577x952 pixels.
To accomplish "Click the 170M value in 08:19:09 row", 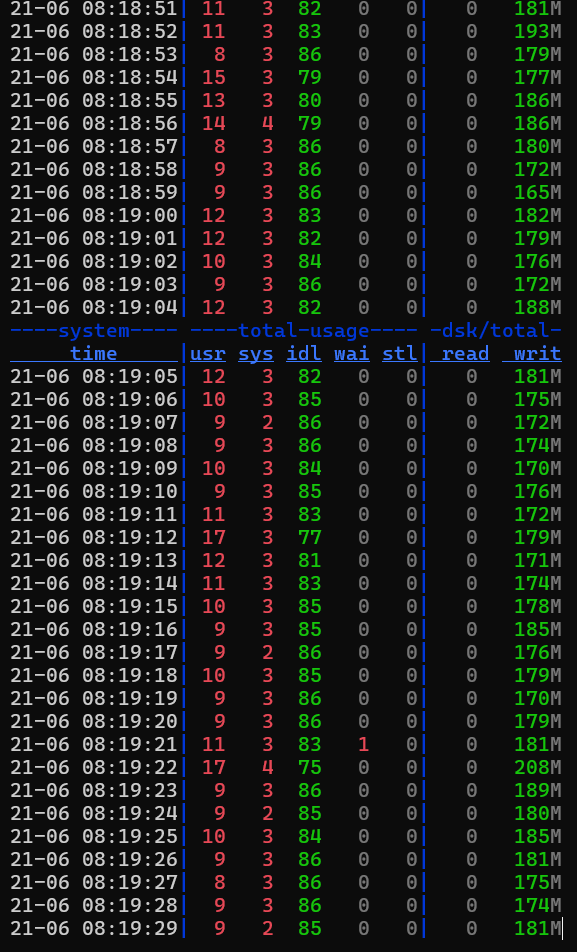I will tap(538, 469).
